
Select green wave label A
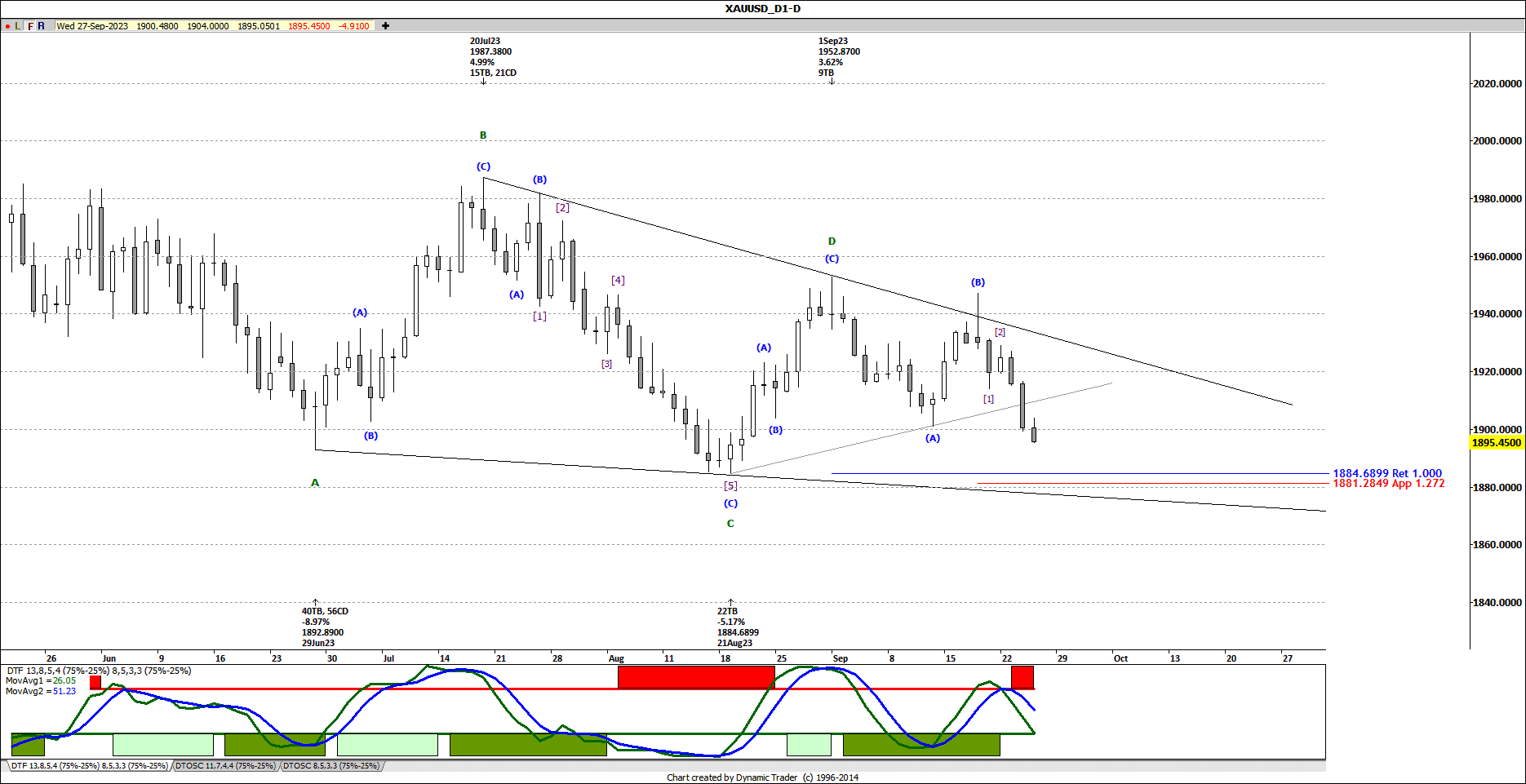315,483
